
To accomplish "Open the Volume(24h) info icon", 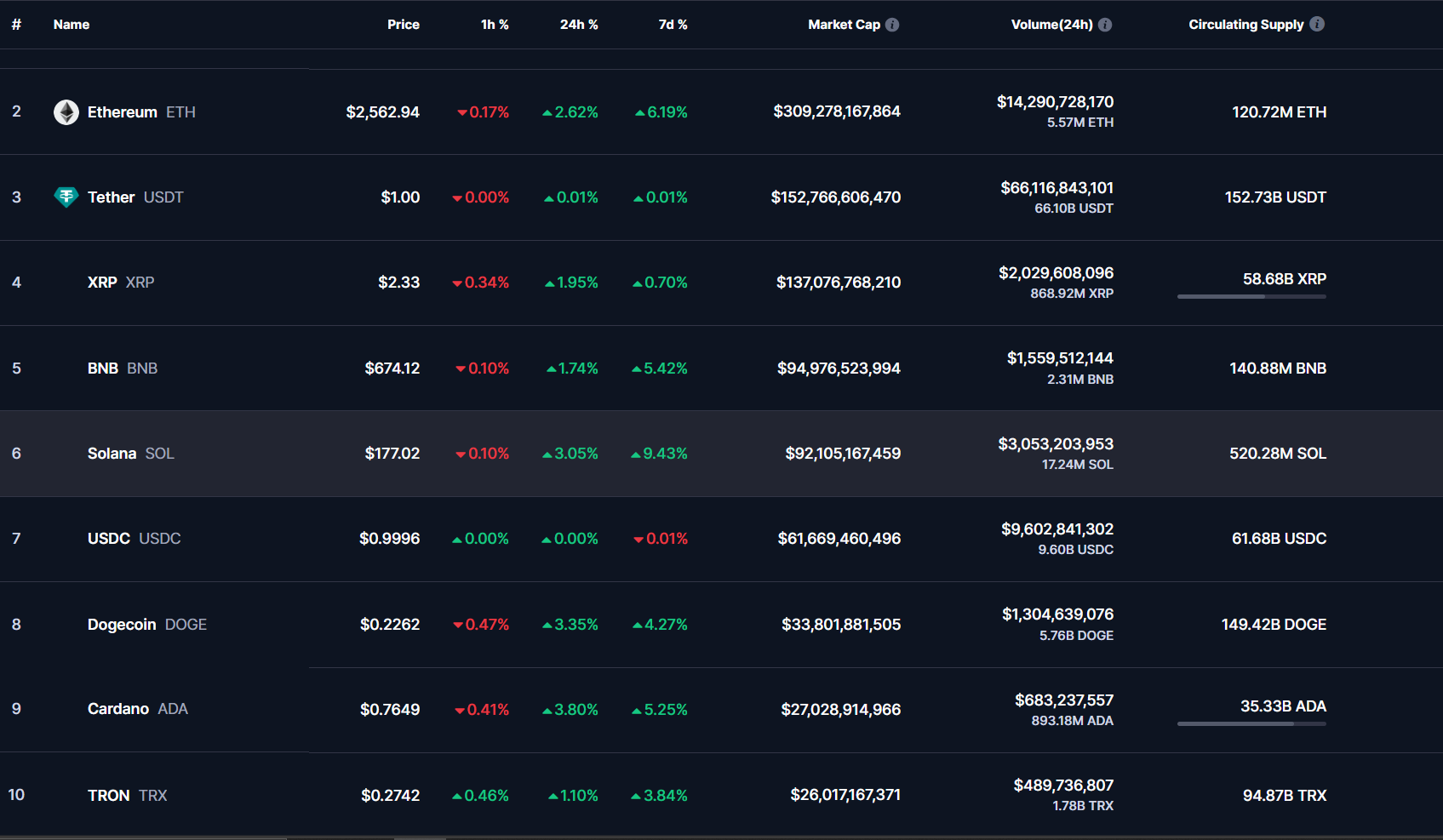I will pyautogui.click(x=1105, y=25).
